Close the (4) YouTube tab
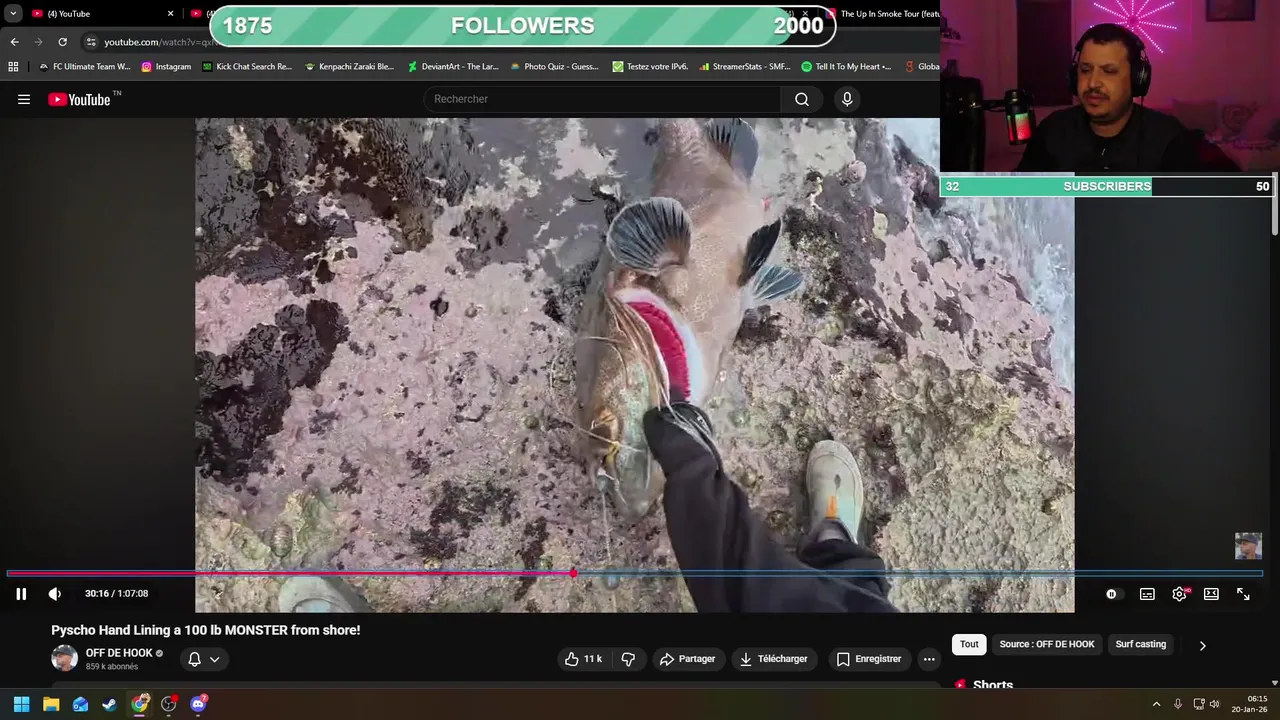 click(x=170, y=14)
